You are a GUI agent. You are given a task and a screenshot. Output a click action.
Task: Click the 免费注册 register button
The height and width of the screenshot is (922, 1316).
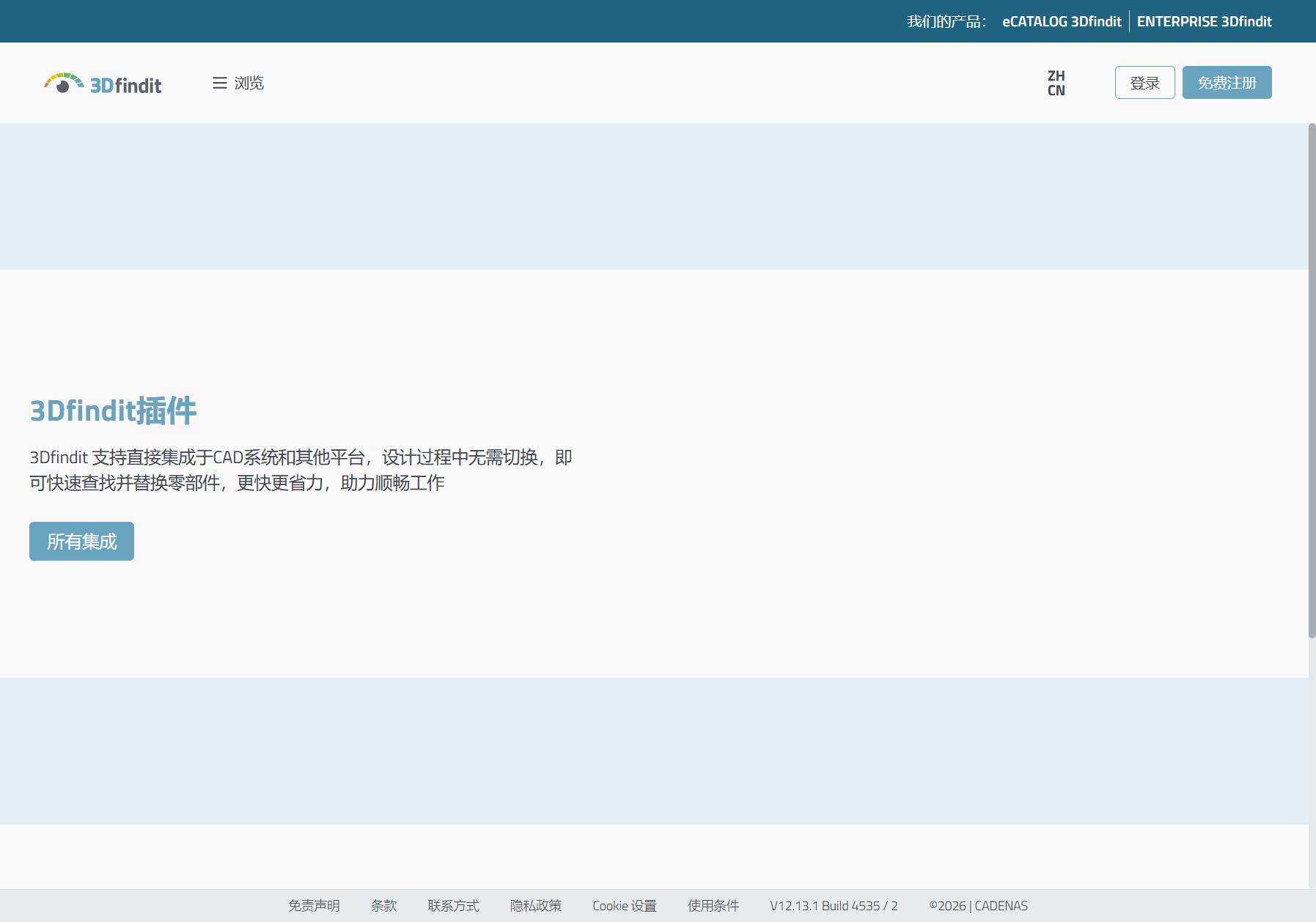(1227, 83)
